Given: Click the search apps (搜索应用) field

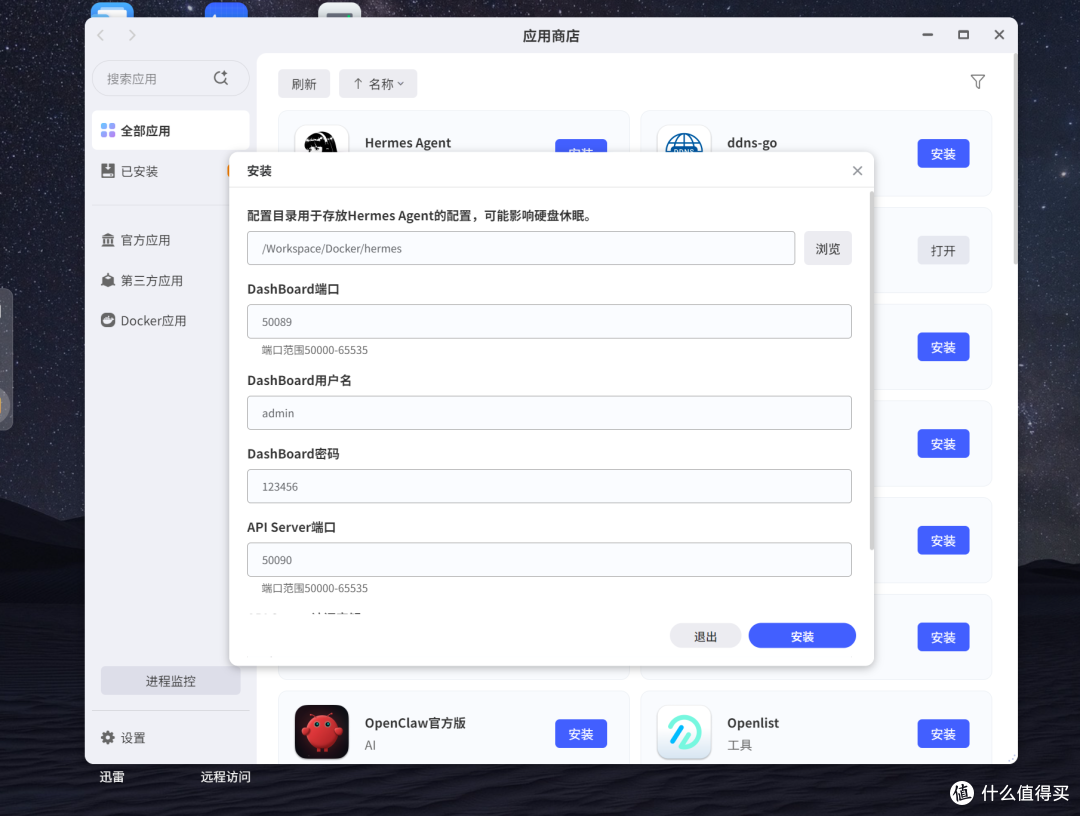Looking at the screenshot, I should click(171, 79).
